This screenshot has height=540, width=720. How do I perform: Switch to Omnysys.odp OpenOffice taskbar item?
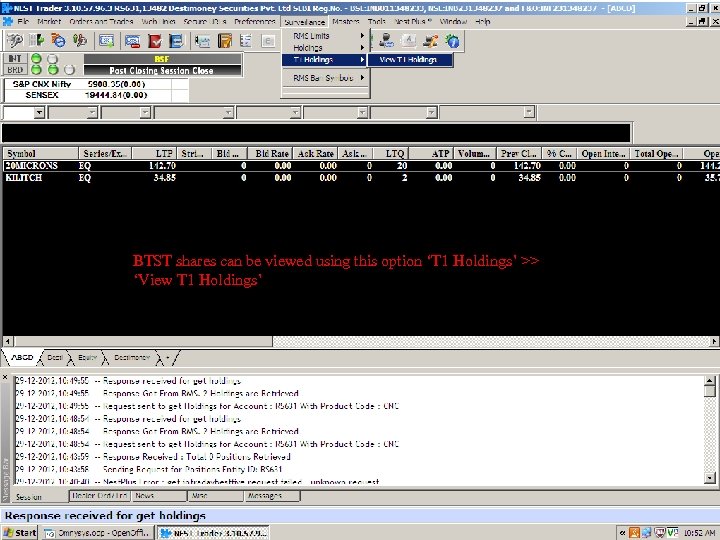pos(99,533)
